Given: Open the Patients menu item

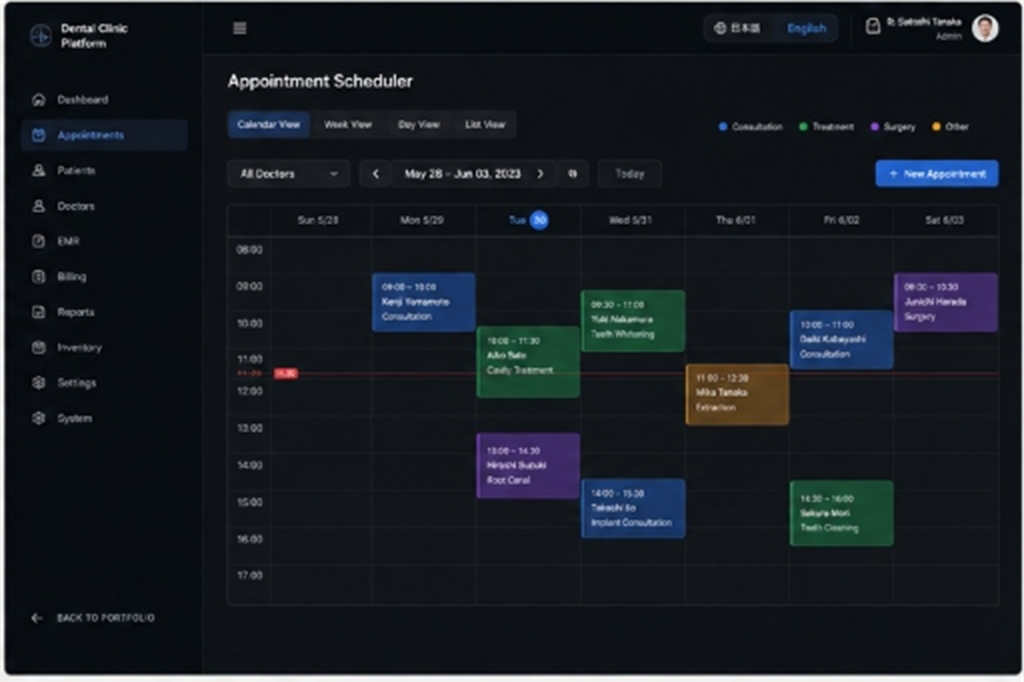Looking at the screenshot, I should [104, 170].
